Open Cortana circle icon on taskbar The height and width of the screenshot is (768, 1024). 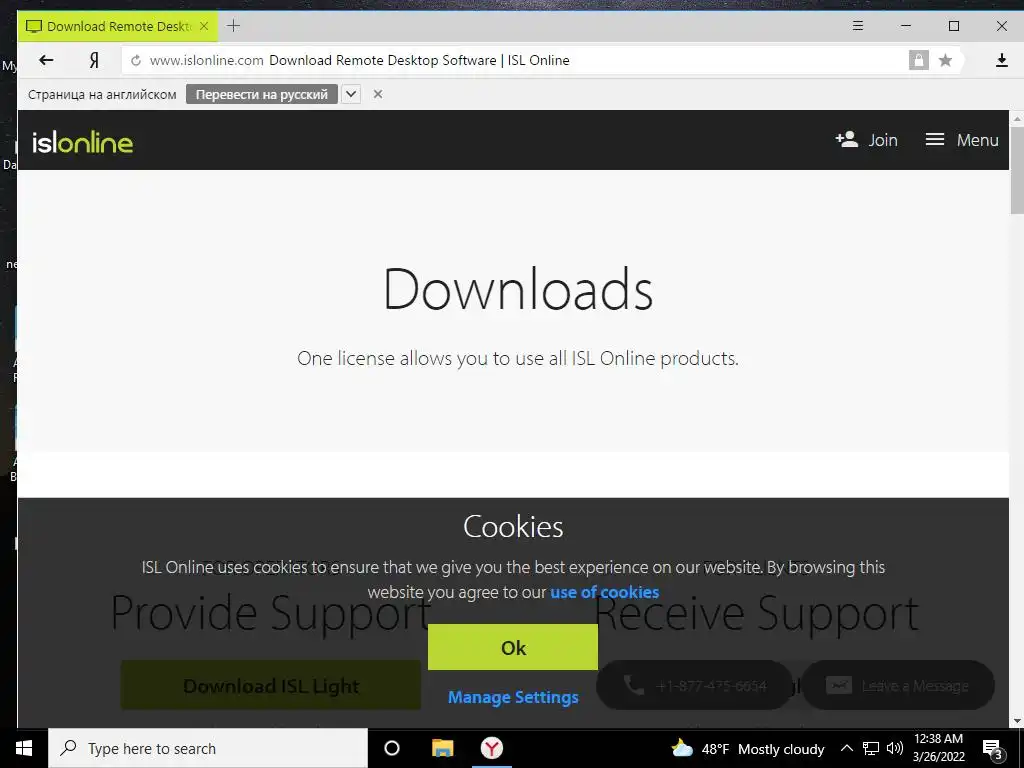(x=392, y=748)
